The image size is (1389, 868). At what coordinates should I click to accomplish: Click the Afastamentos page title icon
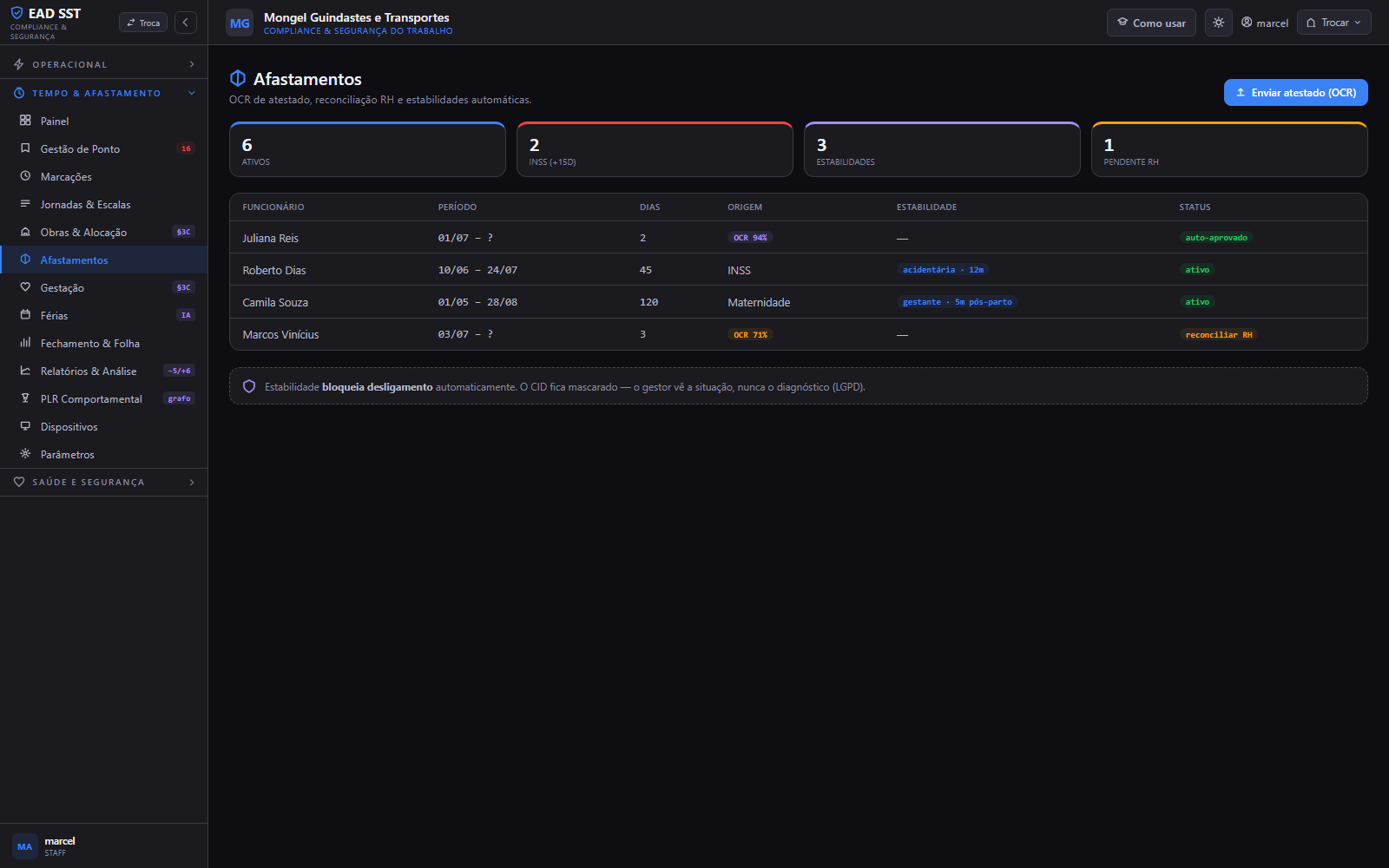(x=238, y=79)
